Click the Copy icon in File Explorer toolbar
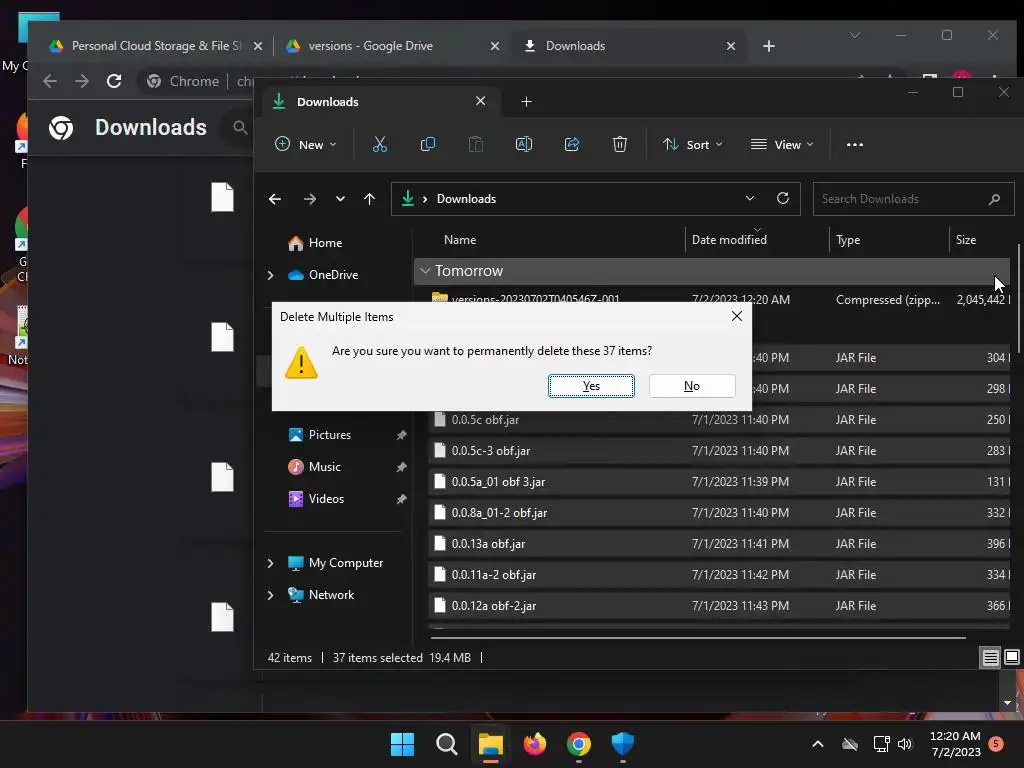This screenshot has height=768, width=1024. [x=428, y=144]
